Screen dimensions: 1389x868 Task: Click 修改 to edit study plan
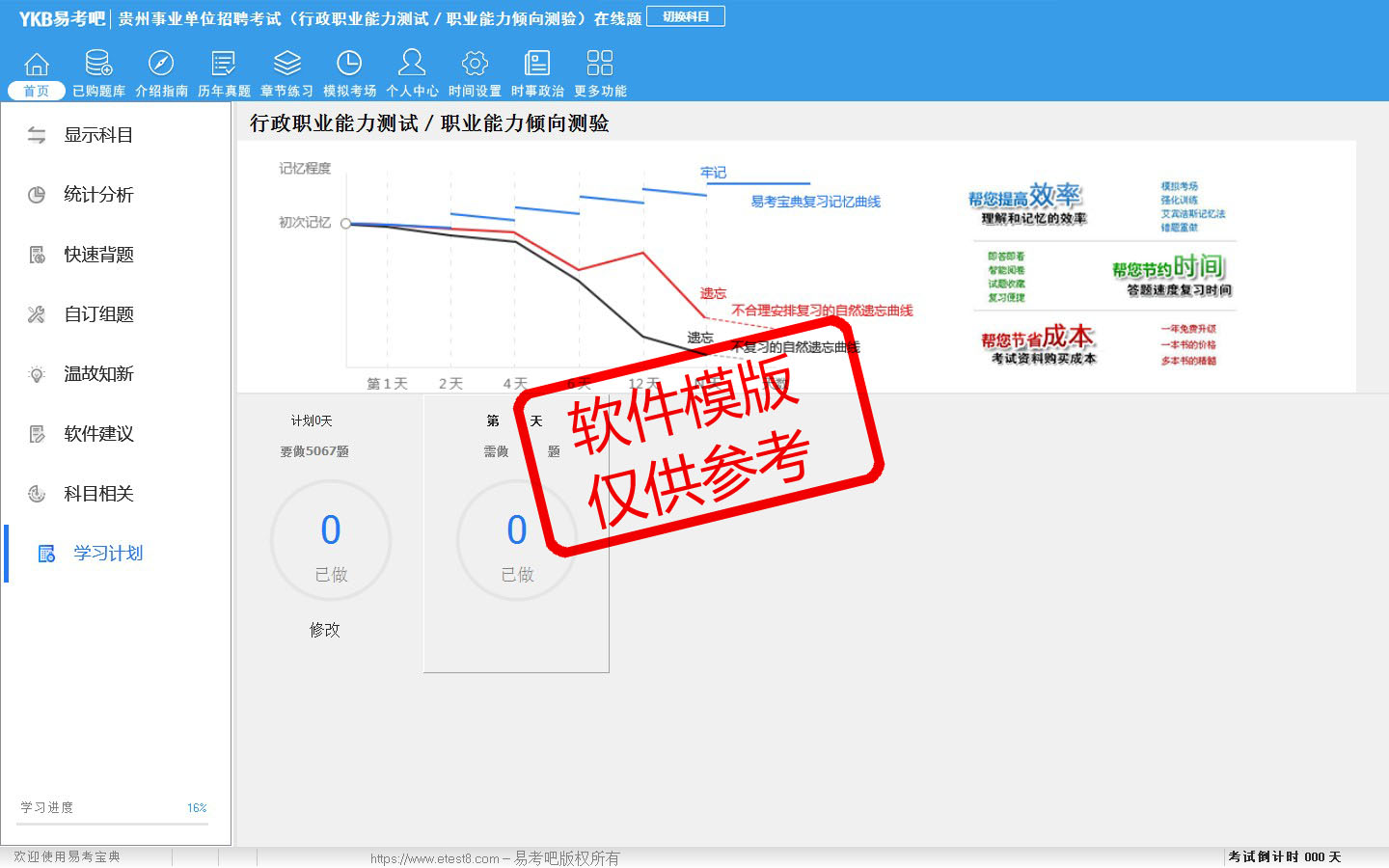point(325,630)
